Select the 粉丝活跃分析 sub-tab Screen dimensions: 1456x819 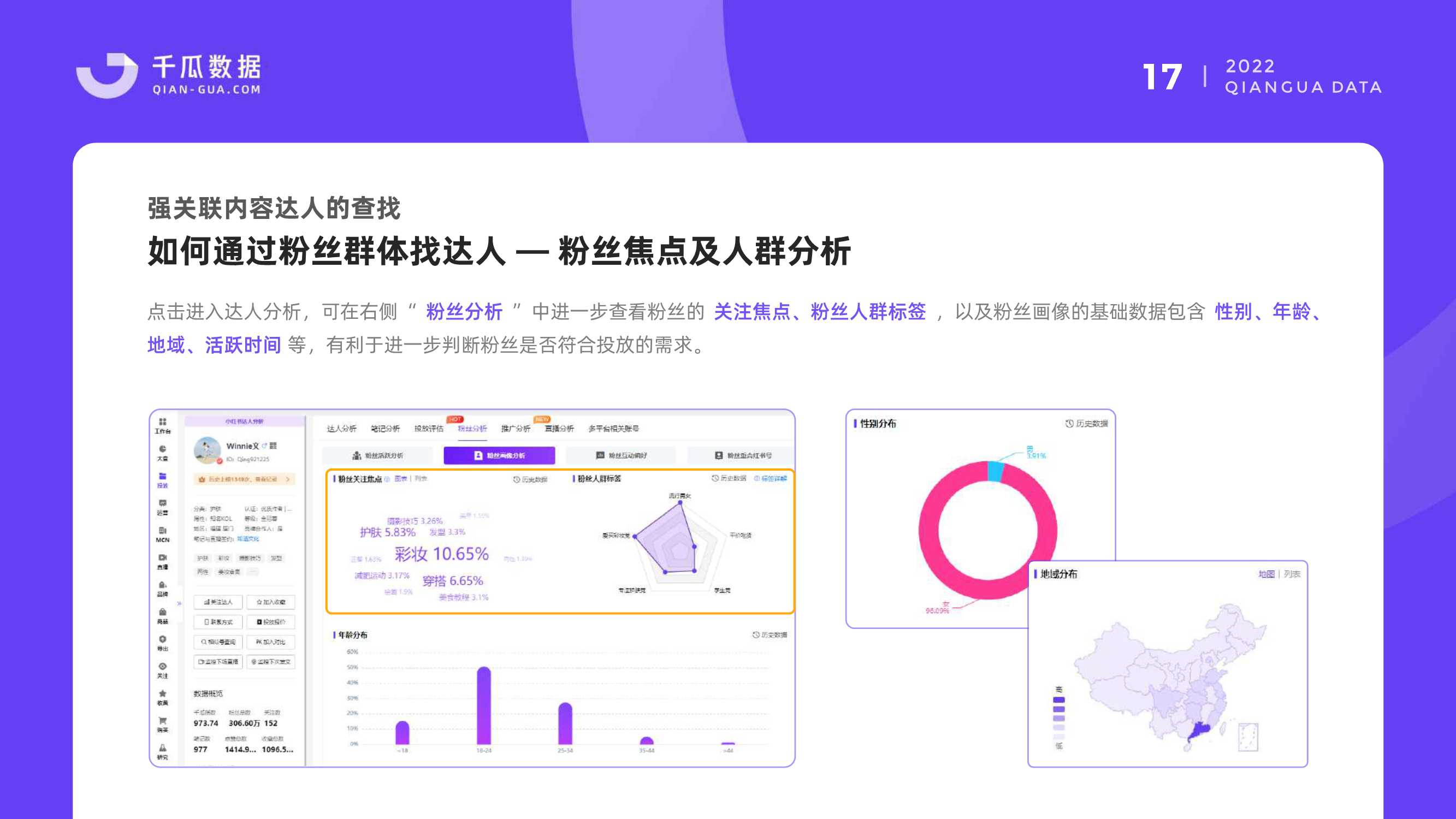coord(377,455)
